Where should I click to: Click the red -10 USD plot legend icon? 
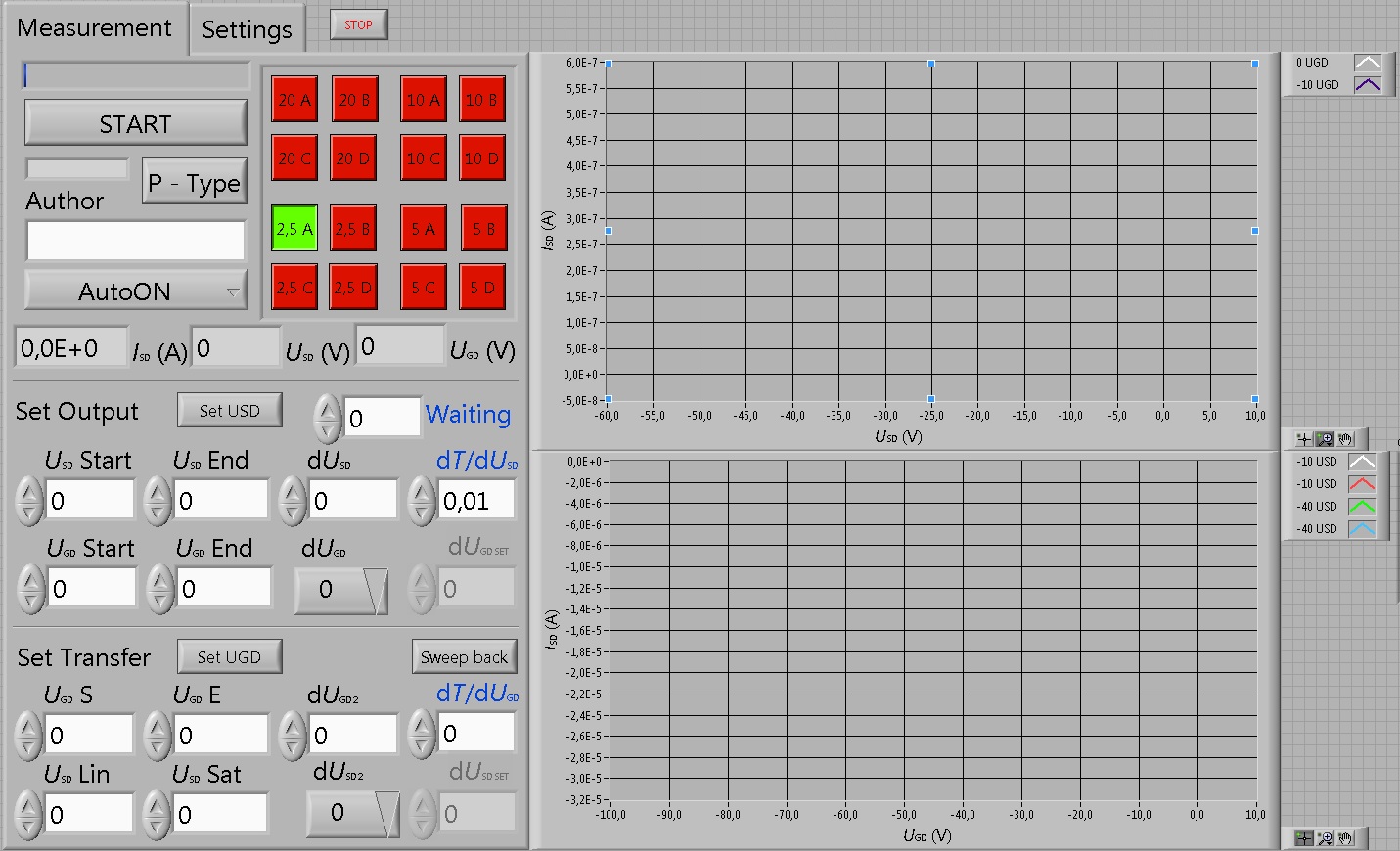(1362, 484)
